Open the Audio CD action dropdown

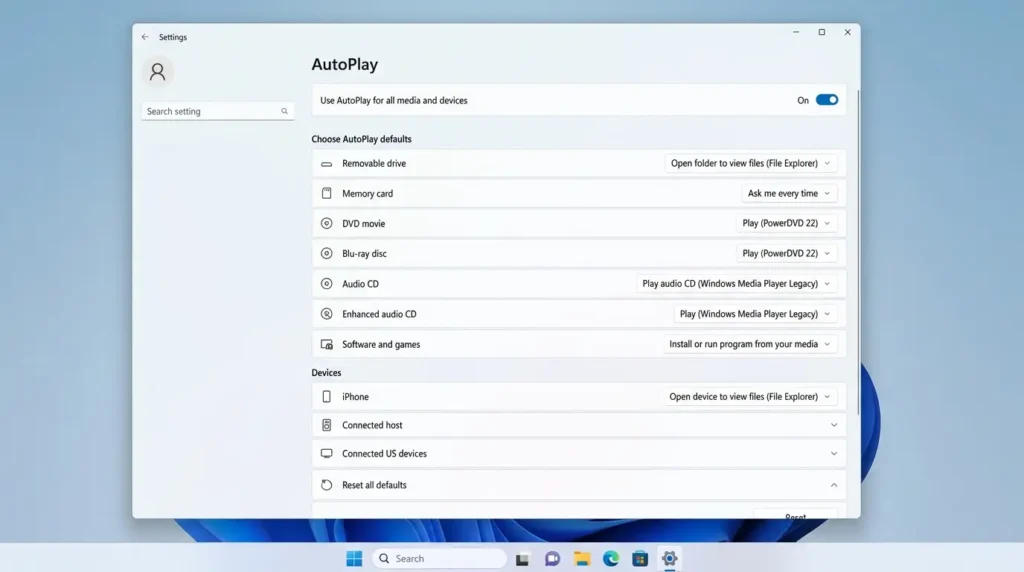737,284
